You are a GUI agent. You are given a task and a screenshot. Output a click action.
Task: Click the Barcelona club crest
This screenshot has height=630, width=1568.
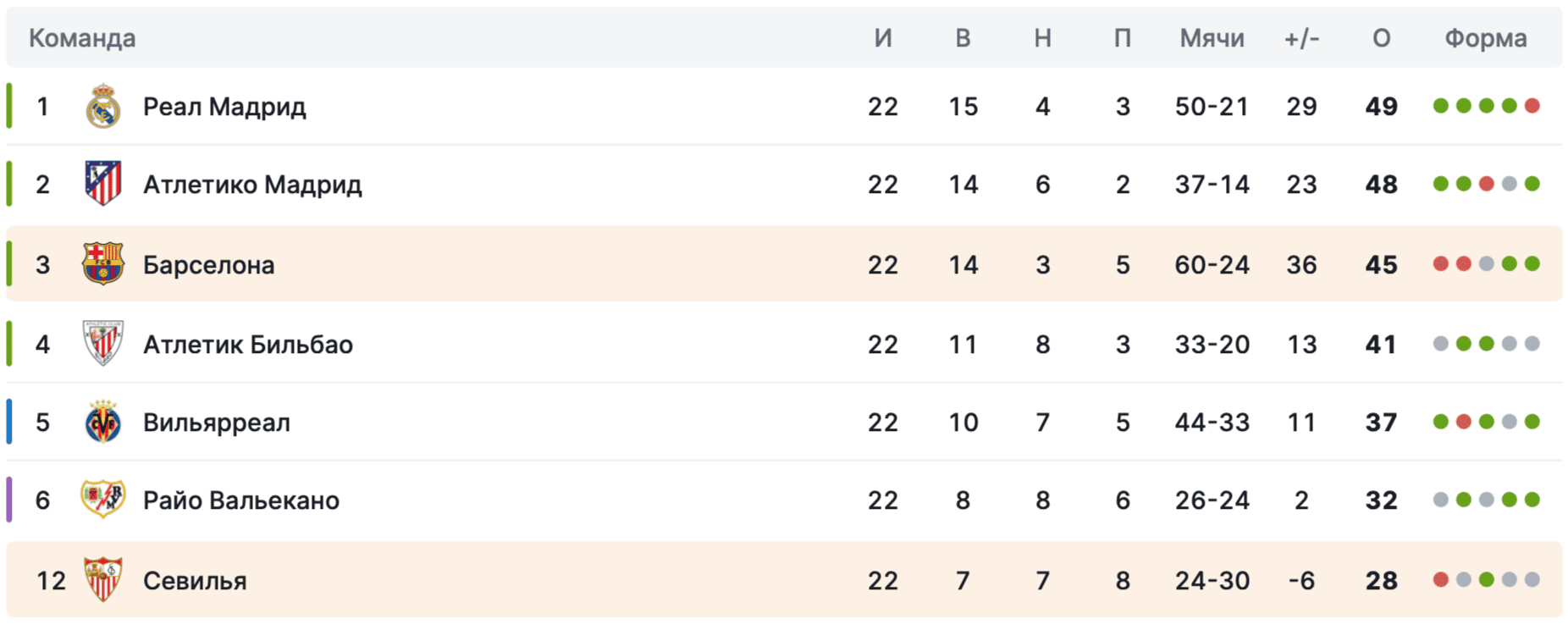click(103, 264)
